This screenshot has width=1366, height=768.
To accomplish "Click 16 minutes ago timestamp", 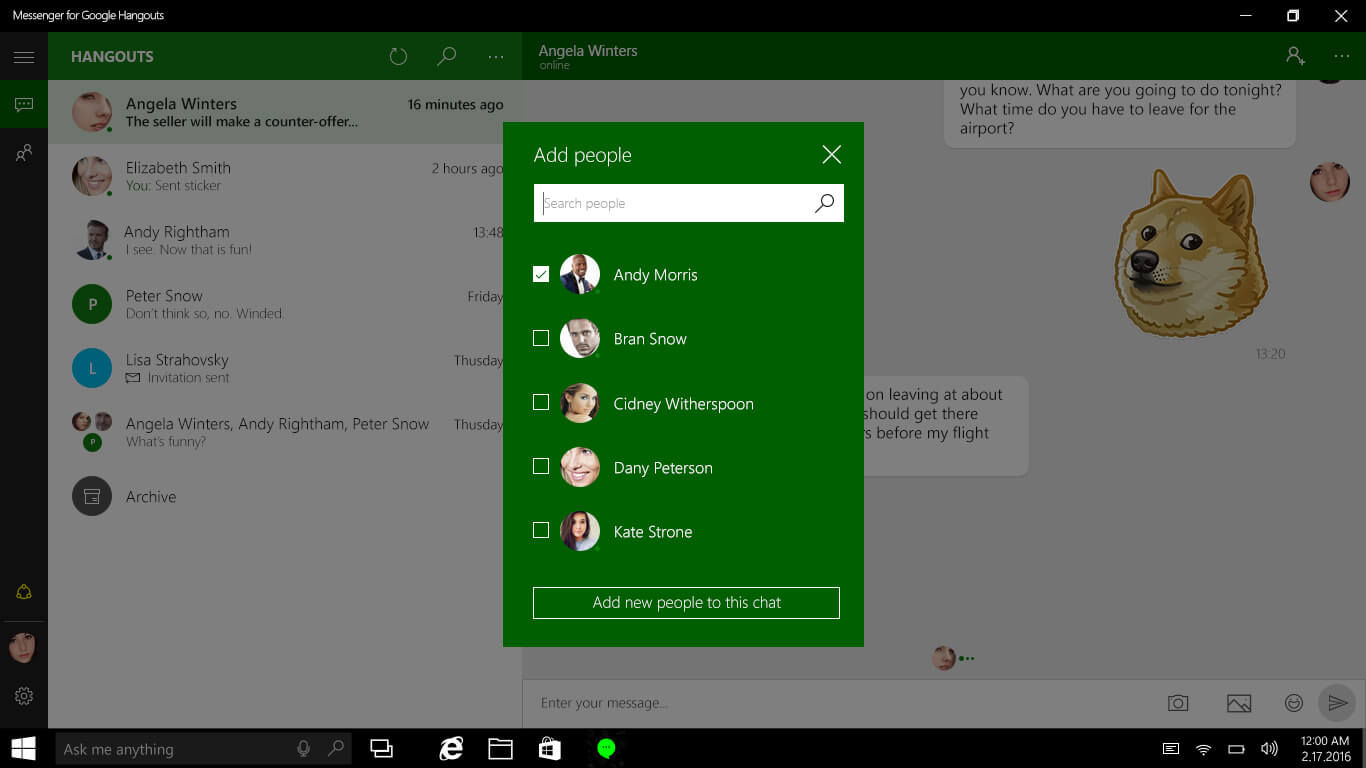I will tap(455, 104).
